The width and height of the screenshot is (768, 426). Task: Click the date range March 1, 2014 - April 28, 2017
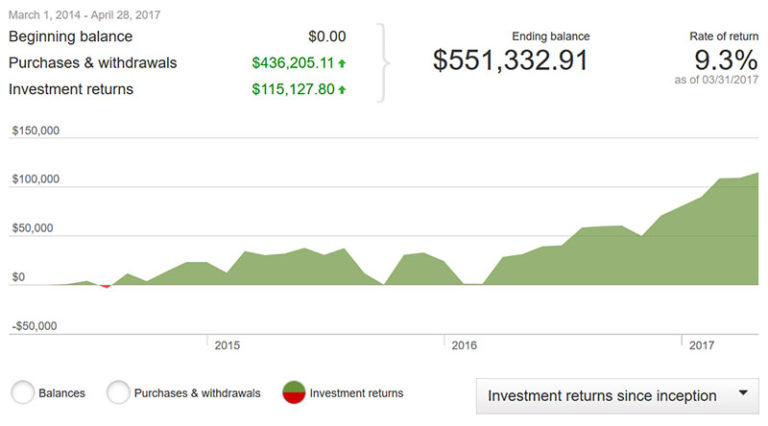click(x=85, y=15)
